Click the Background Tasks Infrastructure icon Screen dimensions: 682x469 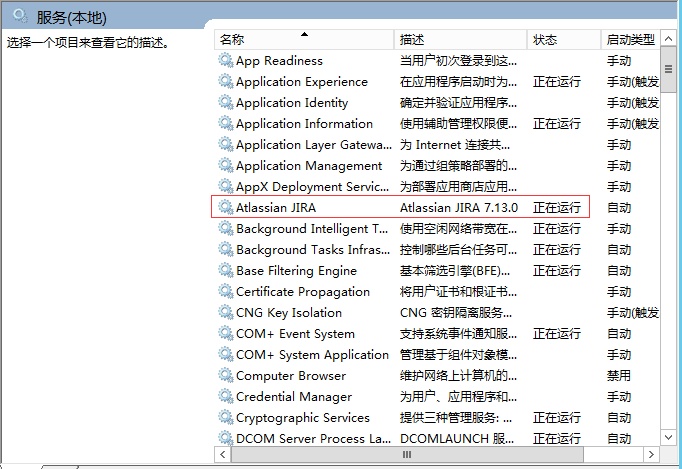pyautogui.click(x=226, y=250)
